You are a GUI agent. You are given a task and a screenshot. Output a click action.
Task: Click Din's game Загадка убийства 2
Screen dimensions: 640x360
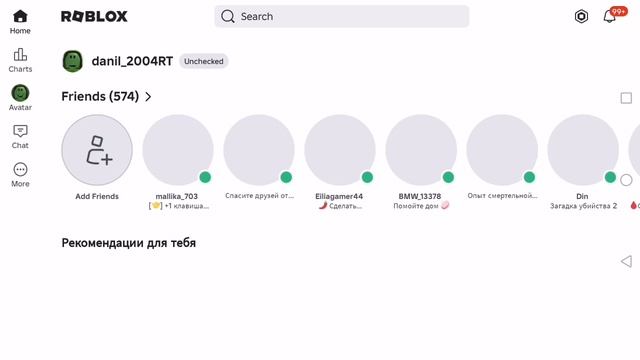583,206
